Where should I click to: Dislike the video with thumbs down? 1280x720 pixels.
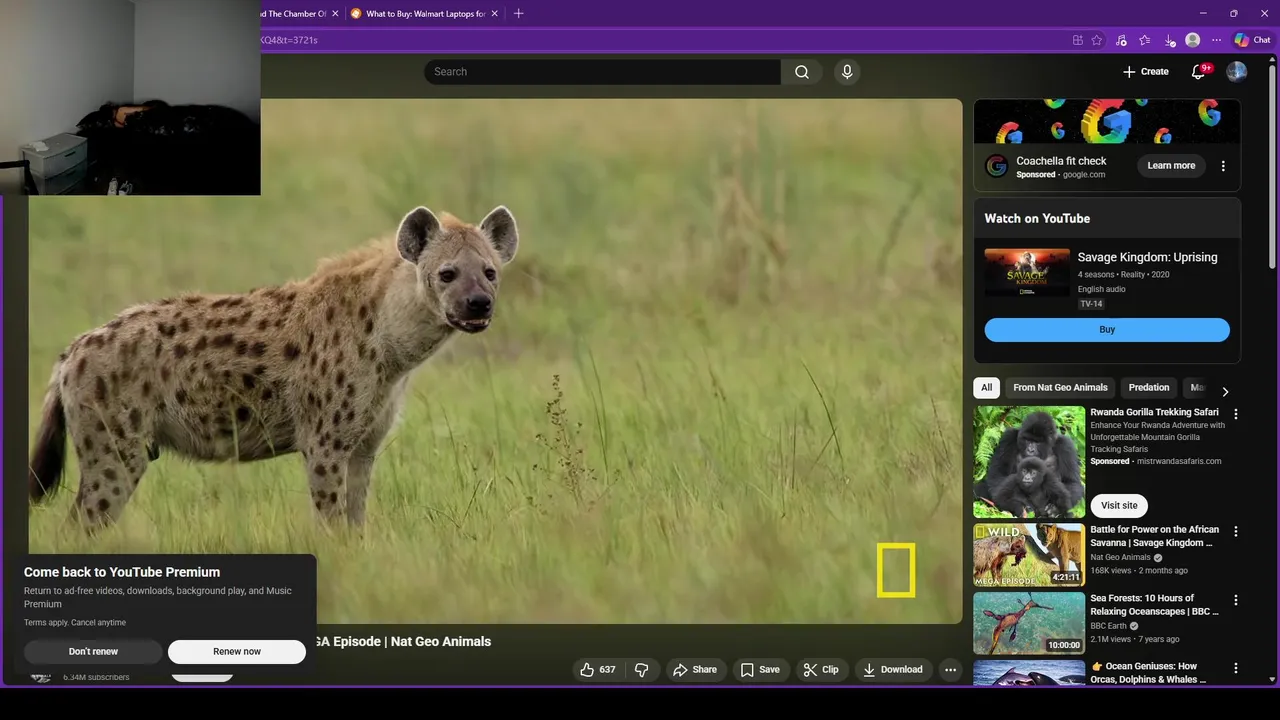point(642,670)
